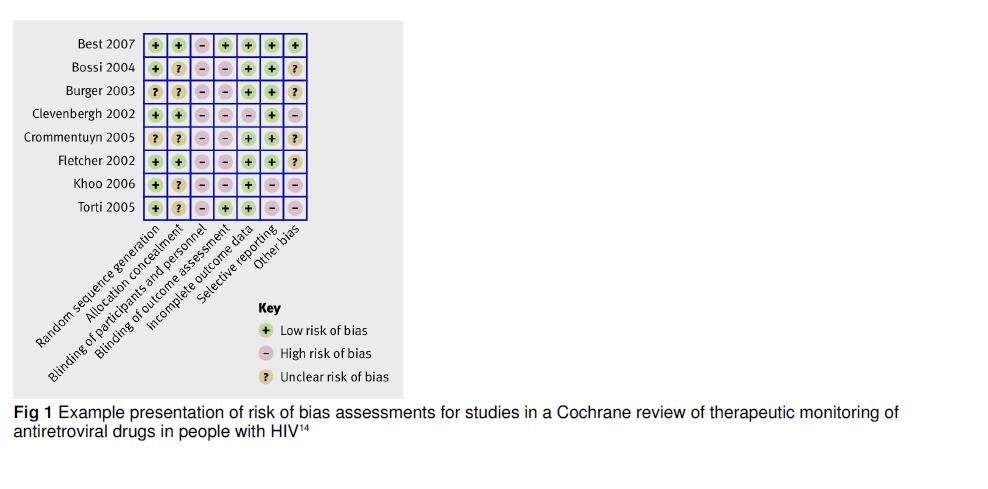Screen dimensions: 988x489
Task: Click Torti 2005's blinding of outcome assessment plus
Action: tap(226, 209)
